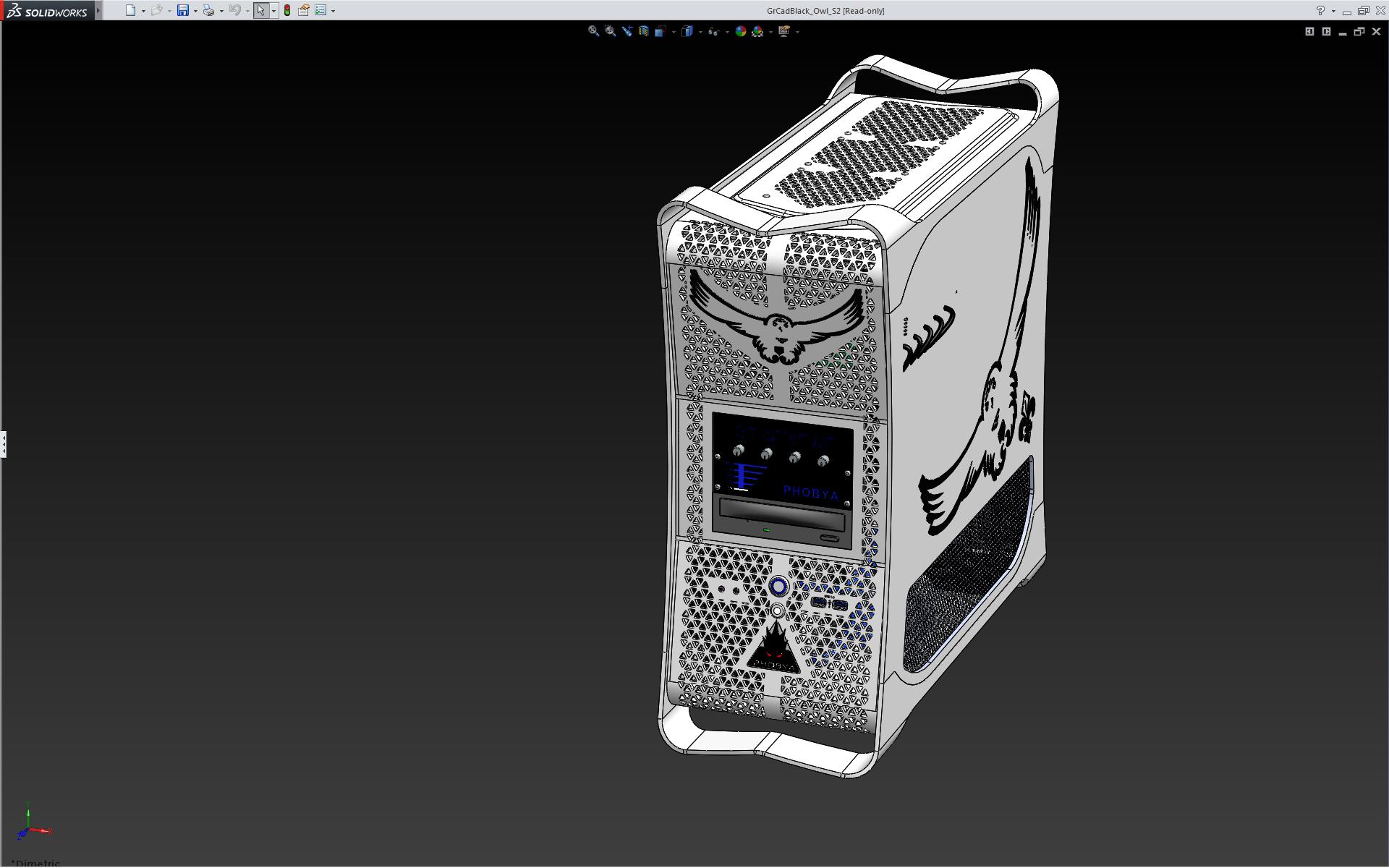Click the Apply Scene icon
Image resolution: width=1389 pixels, height=868 pixels.
pyautogui.click(x=757, y=31)
